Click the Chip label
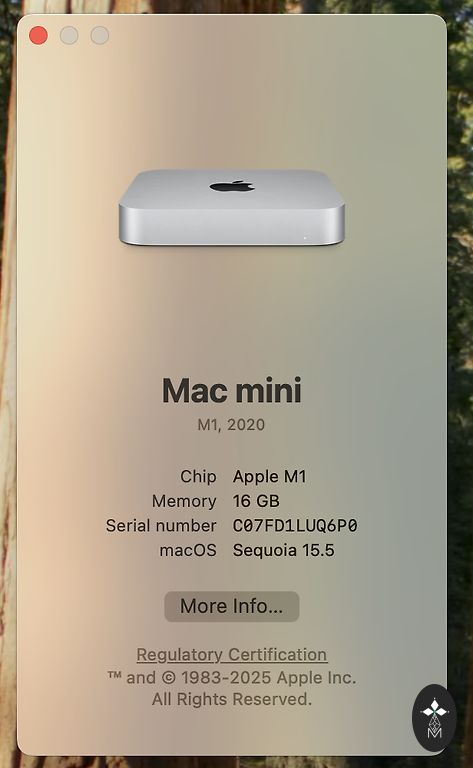The image size is (473, 768). point(198,477)
